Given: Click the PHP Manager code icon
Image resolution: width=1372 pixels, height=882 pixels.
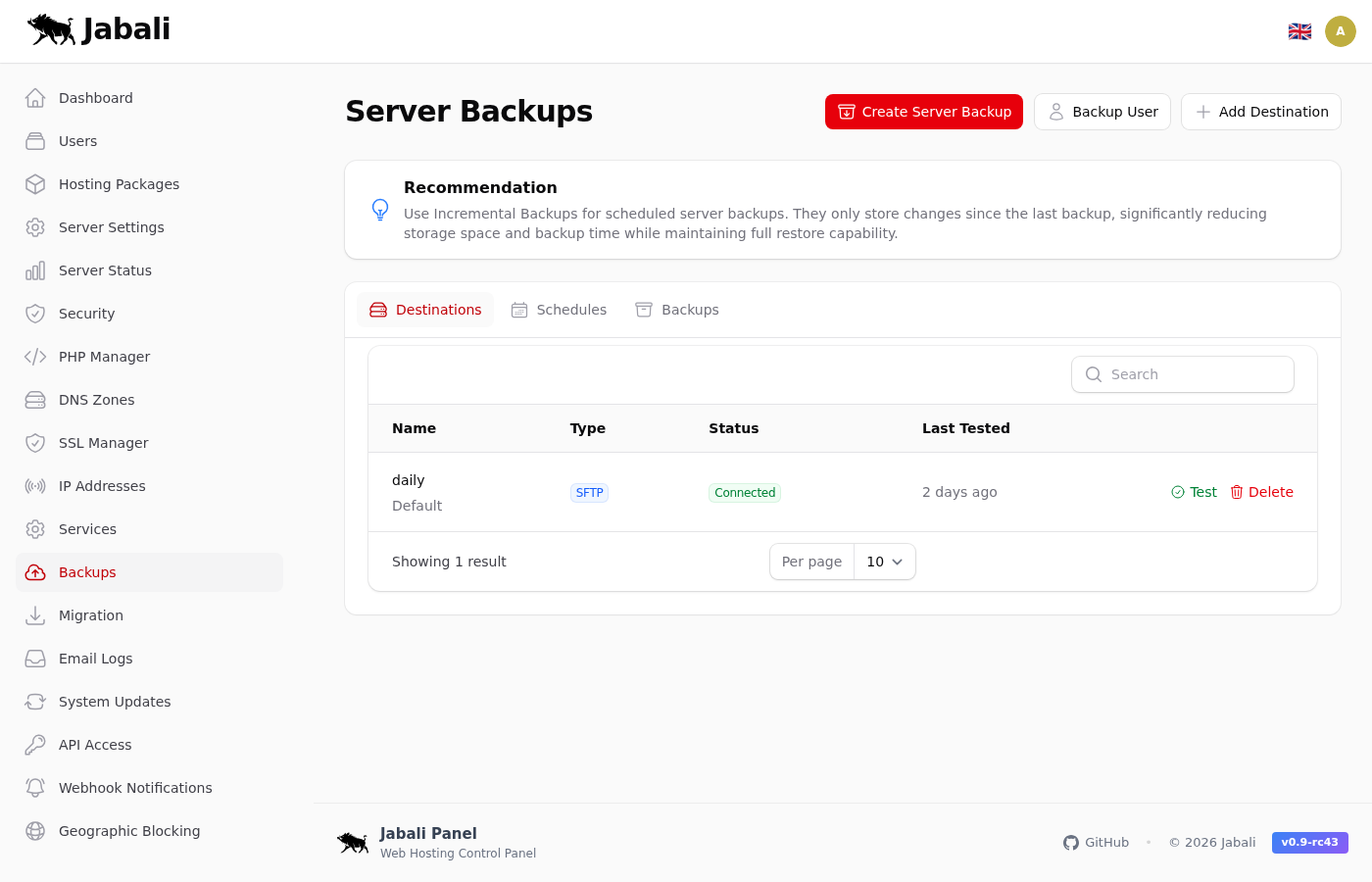Looking at the screenshot, I should [35, 357].
